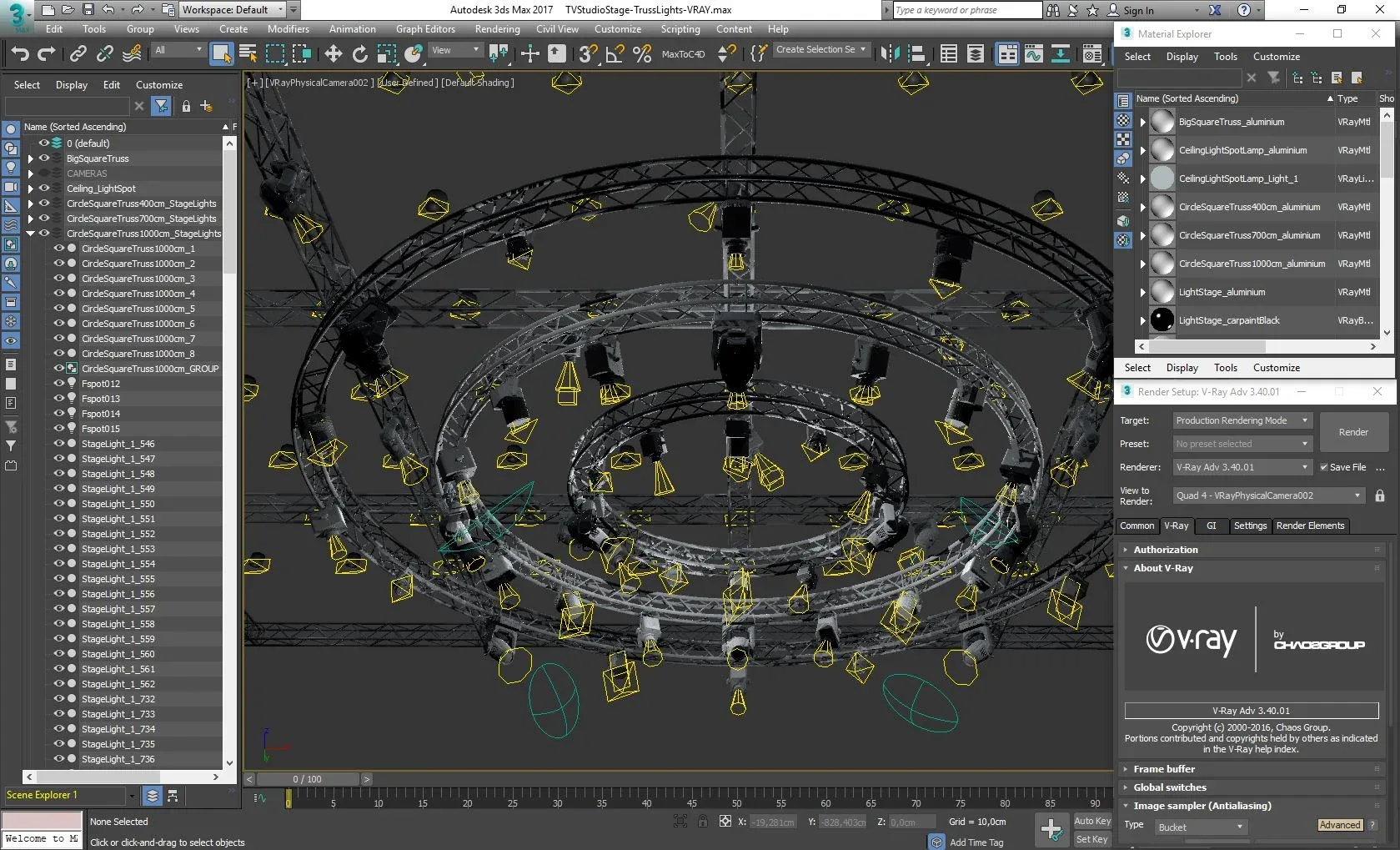Click Add Time Tag in status bar
Screen dimensions: 1400x850
coord(976,842)
